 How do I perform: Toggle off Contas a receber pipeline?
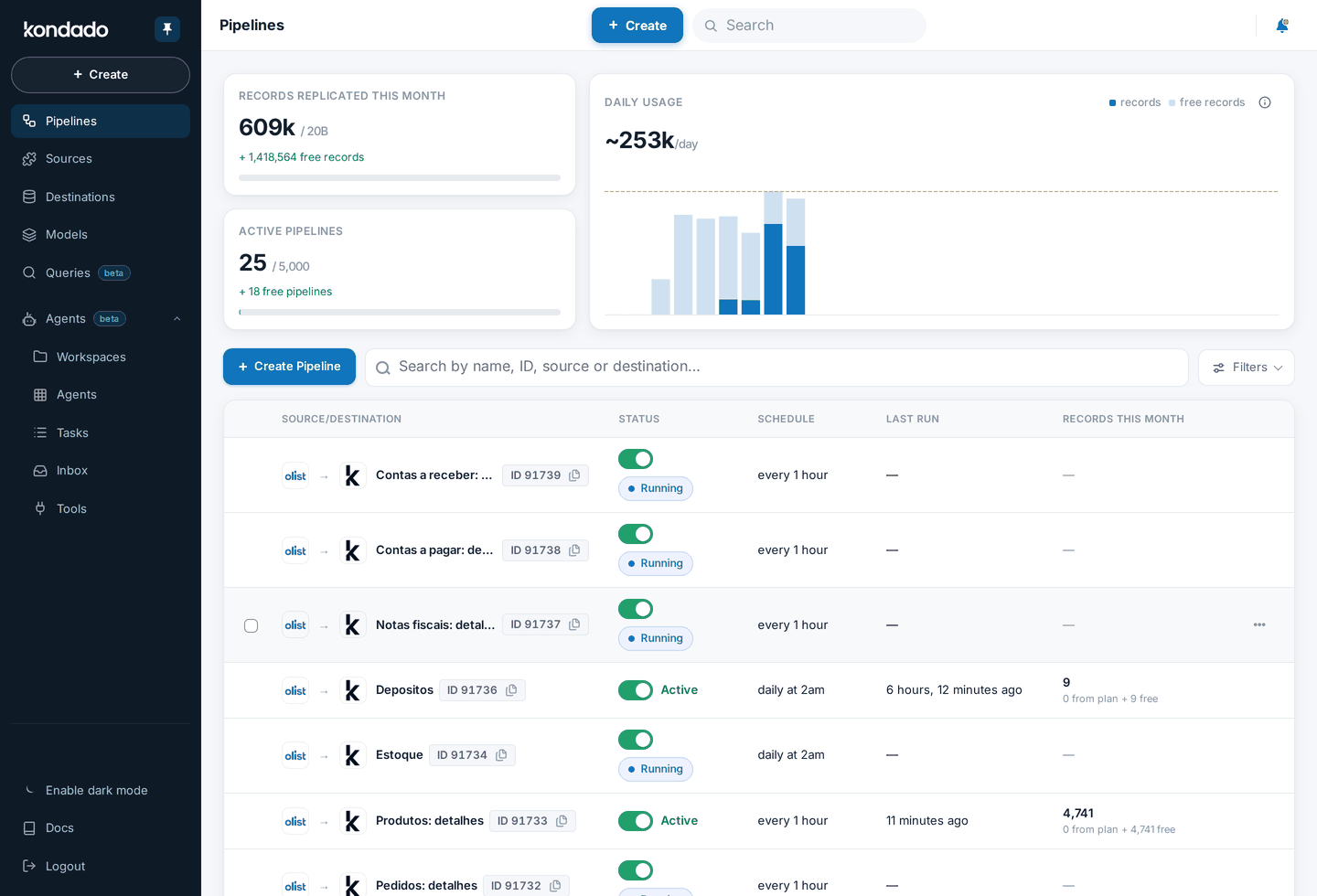pyautogui.click(x=636, y=459)
